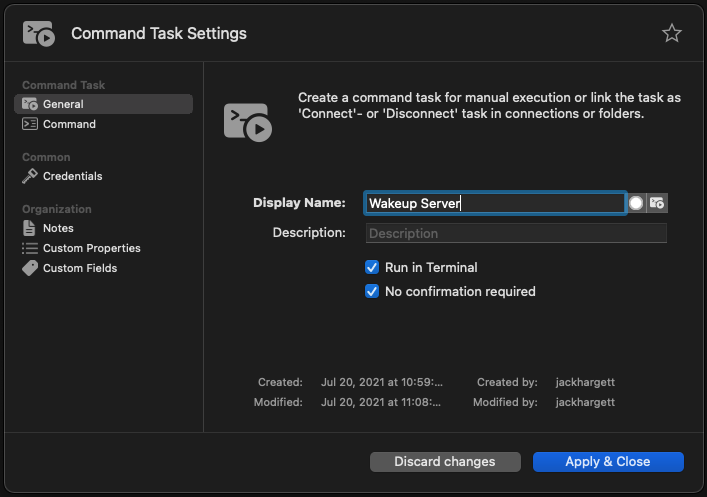Uncheck the Run in Terminal checkbox
Image resolution: width=707 pixels, height=497 pixels.
pyautogui.click(x=372, y=267)
